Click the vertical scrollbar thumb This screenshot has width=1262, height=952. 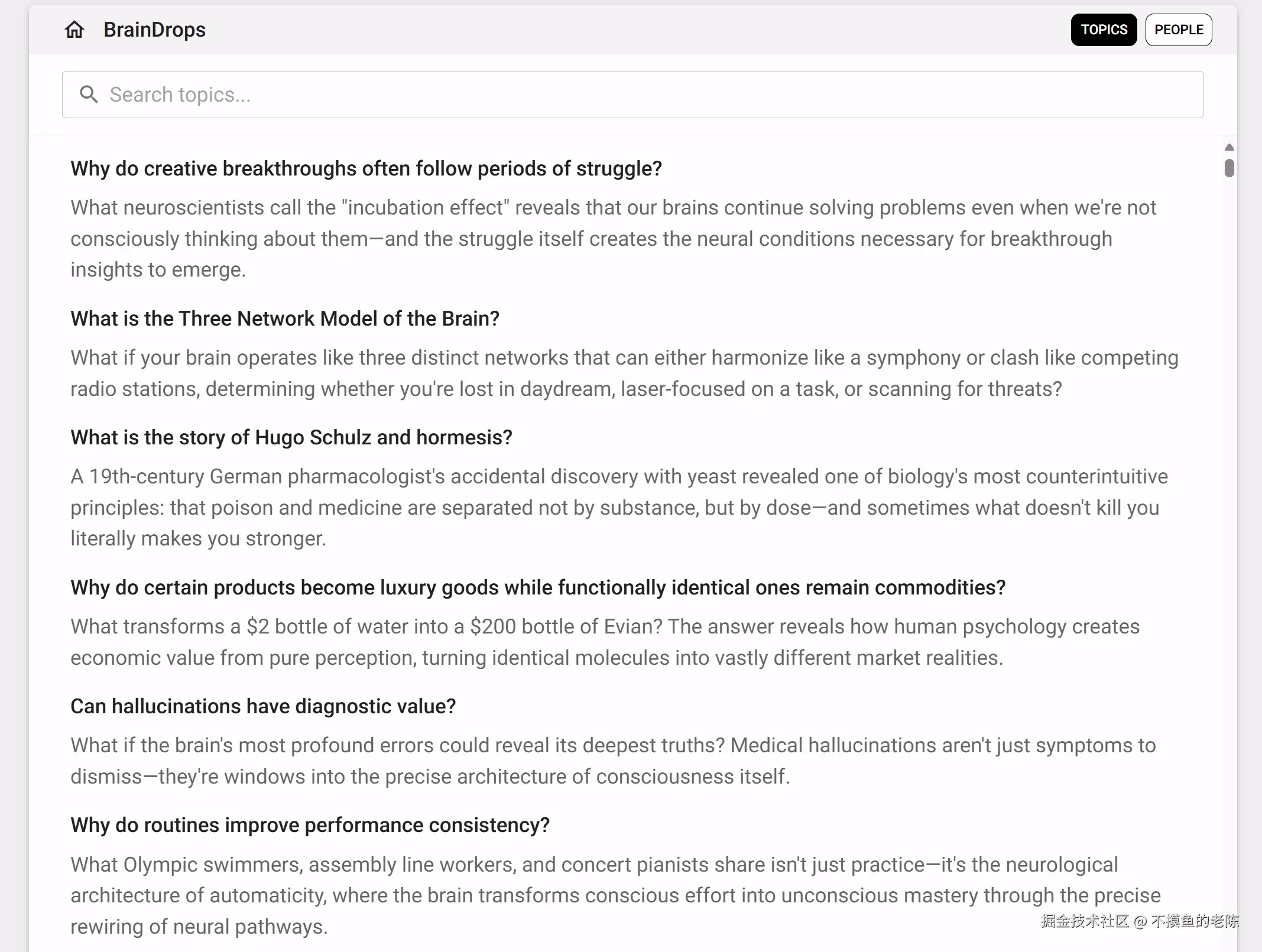1229,168
